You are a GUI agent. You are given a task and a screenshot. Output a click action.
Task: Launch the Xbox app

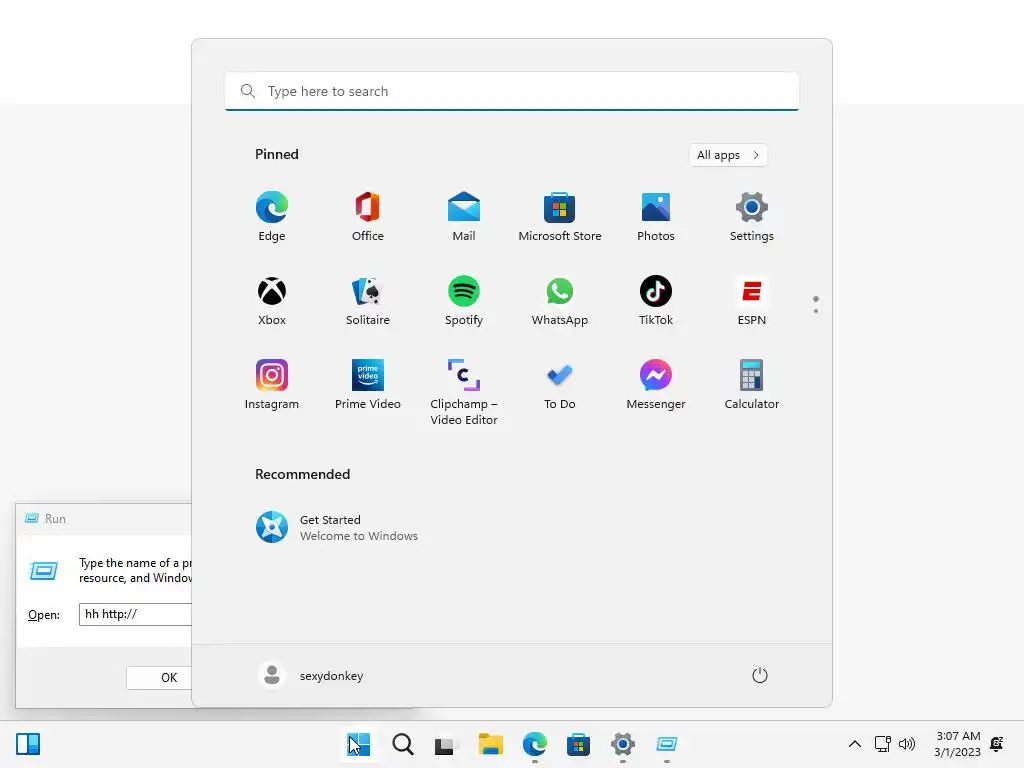pos(272,301)
